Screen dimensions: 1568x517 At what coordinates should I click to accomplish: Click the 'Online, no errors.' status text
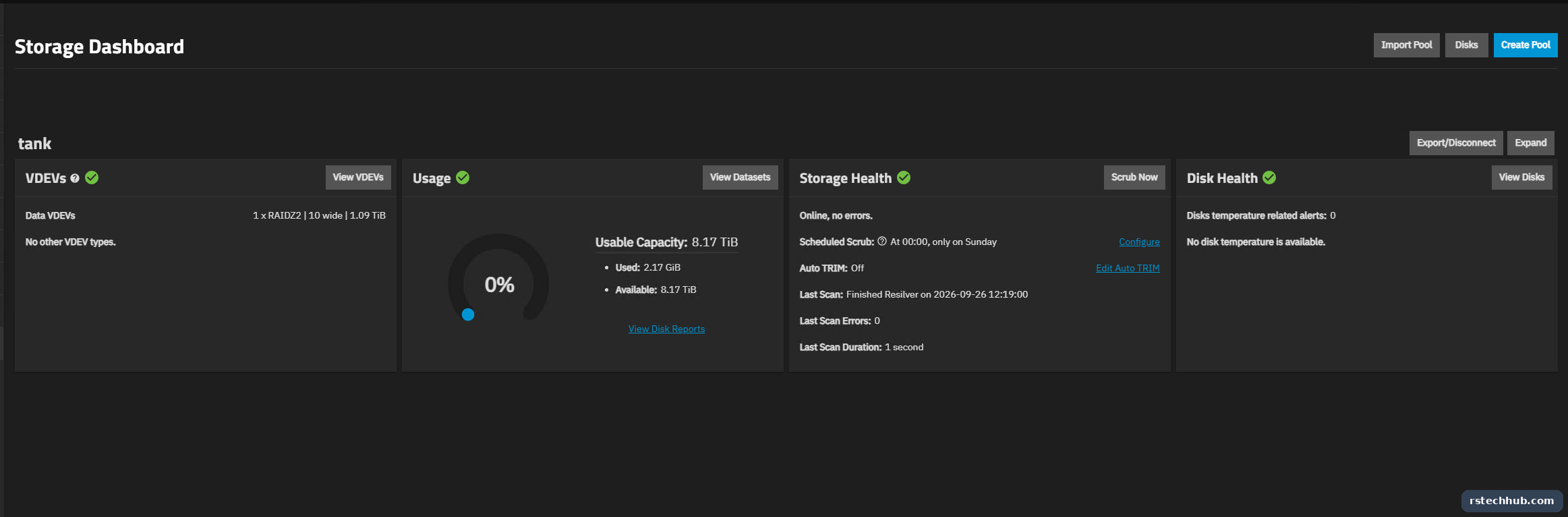pos(836,215)
